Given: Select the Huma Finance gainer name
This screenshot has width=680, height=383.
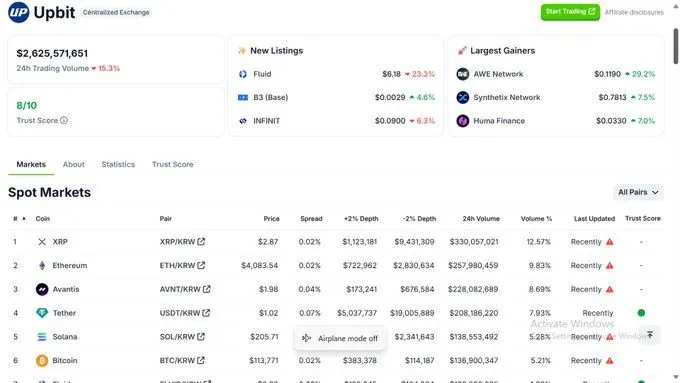Looking at the screenshot, I should [499, 121].
